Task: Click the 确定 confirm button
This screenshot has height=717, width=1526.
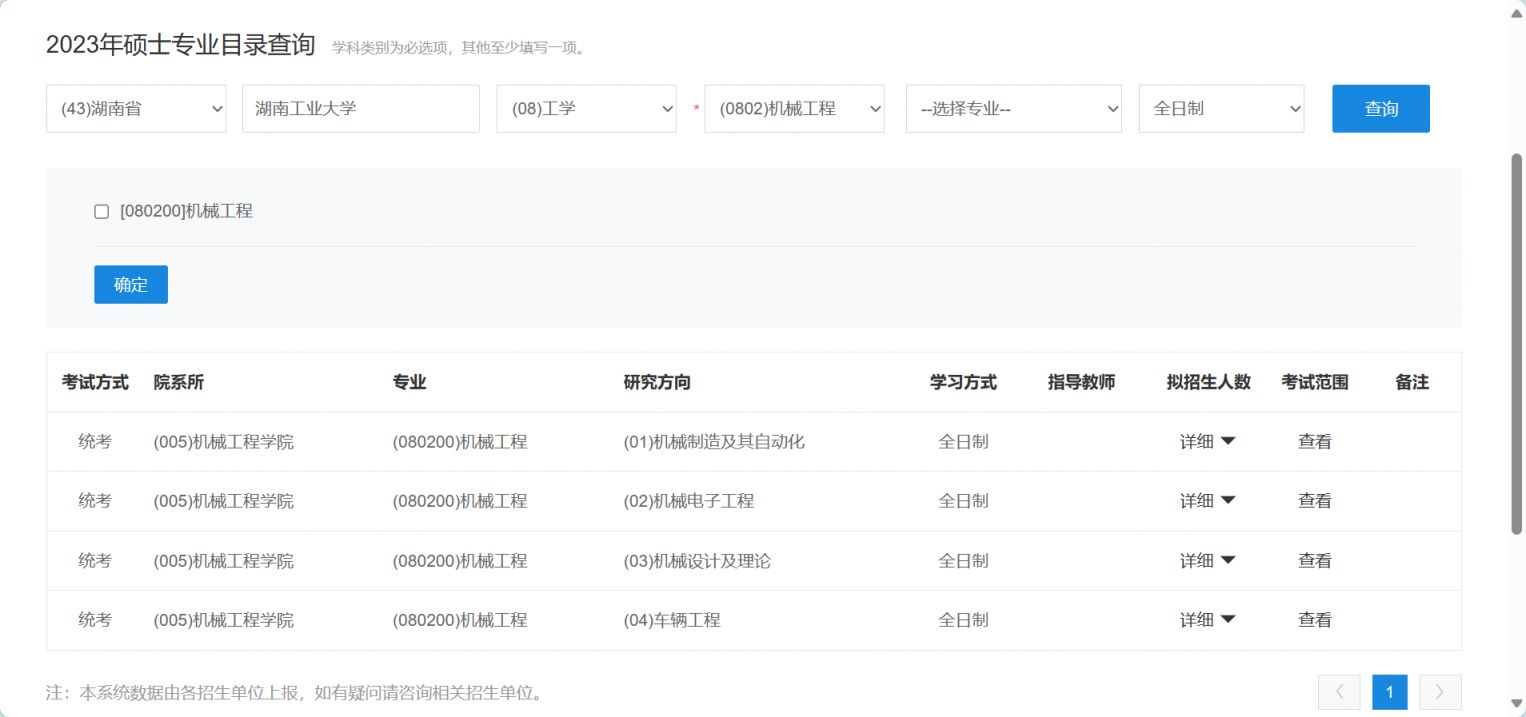Action: pos(131,284)
